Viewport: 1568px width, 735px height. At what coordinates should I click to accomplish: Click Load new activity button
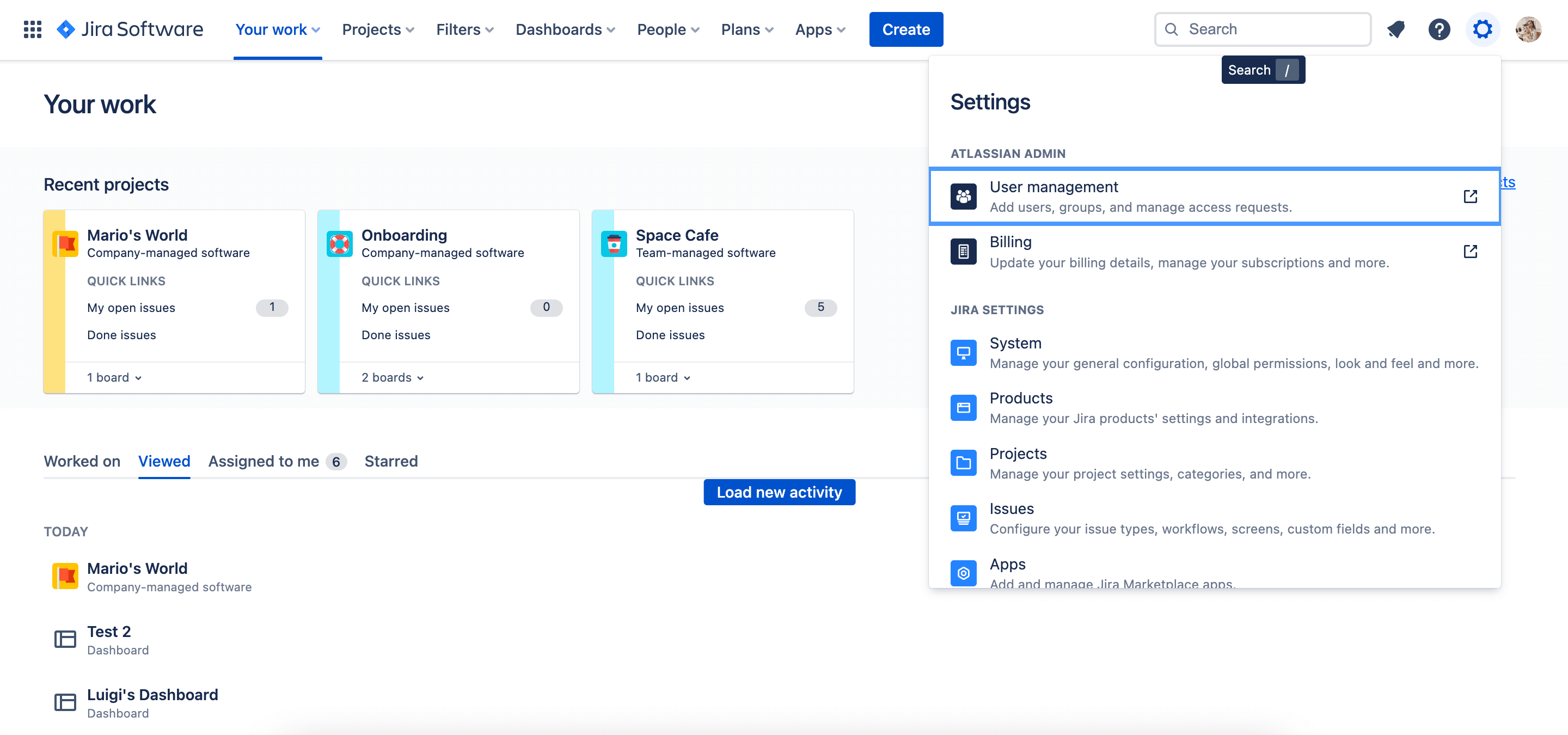tap(779, 492)
